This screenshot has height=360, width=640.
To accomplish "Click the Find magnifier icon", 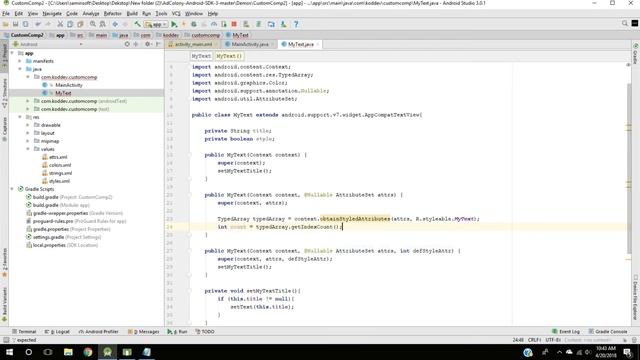I will click(x=93, y=24).
